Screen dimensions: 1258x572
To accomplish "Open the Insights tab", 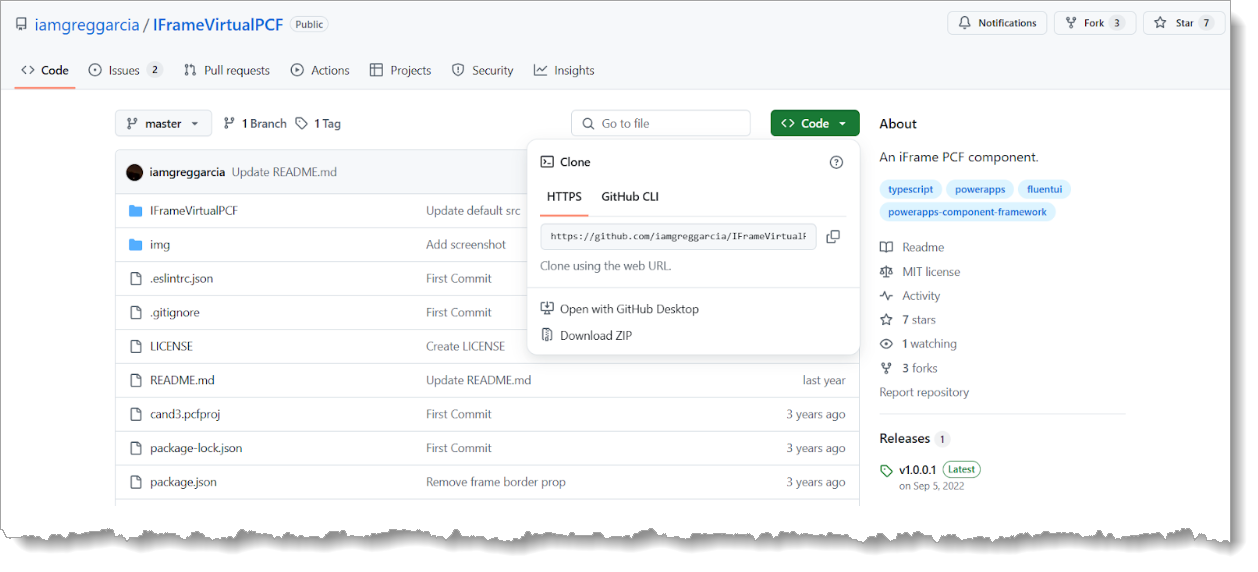I will [564, 70].
